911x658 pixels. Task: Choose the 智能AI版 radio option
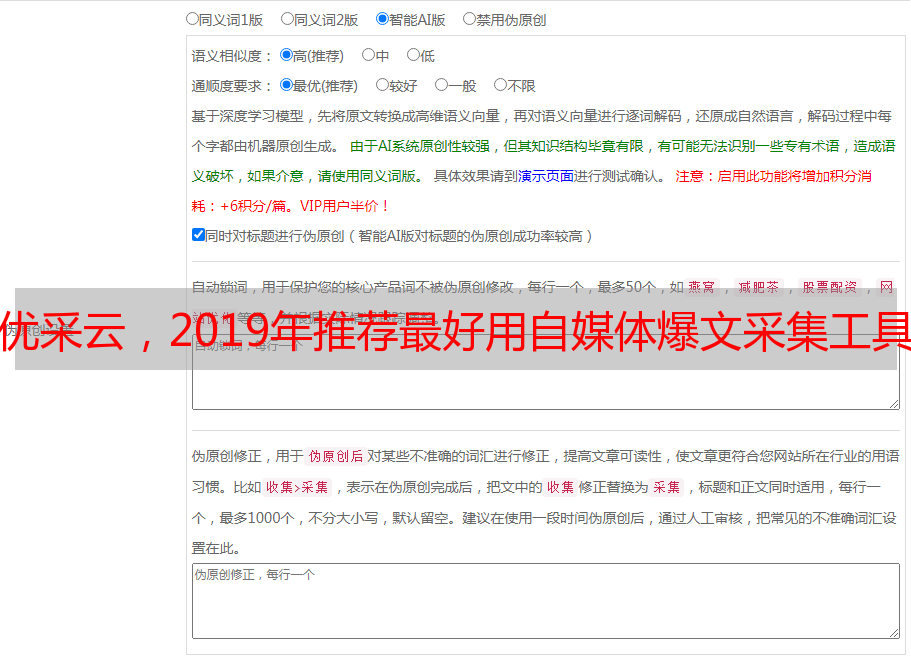tap(382, 19)
